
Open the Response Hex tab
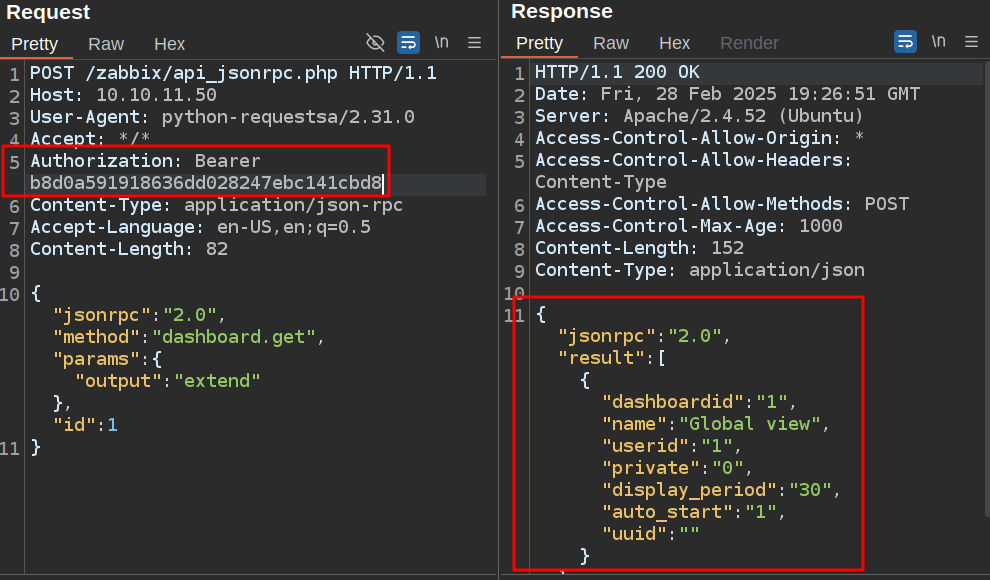click(x=675, y=43)
